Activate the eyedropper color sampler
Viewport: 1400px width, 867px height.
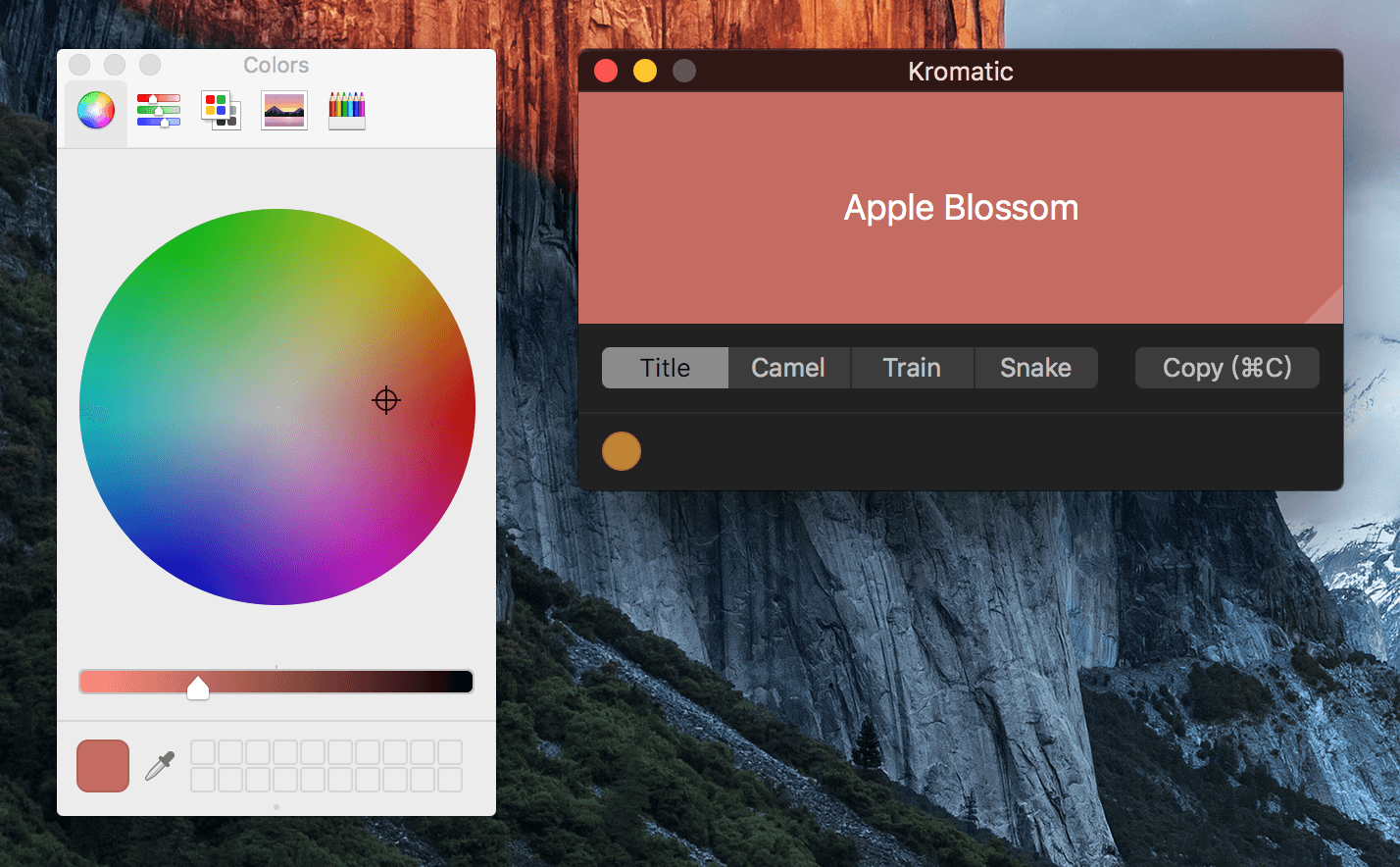click(160, 766)
